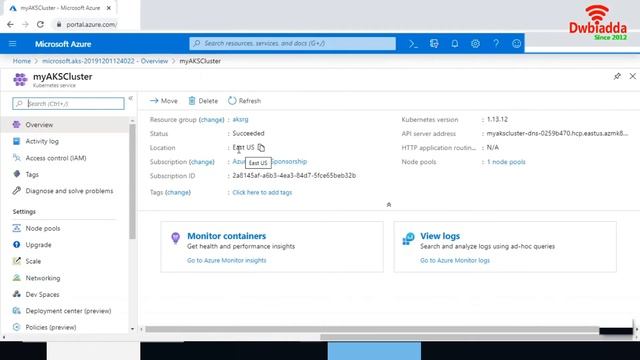Copy the East US location value
This screenshot has width=640, height=360.
(261, 147)
